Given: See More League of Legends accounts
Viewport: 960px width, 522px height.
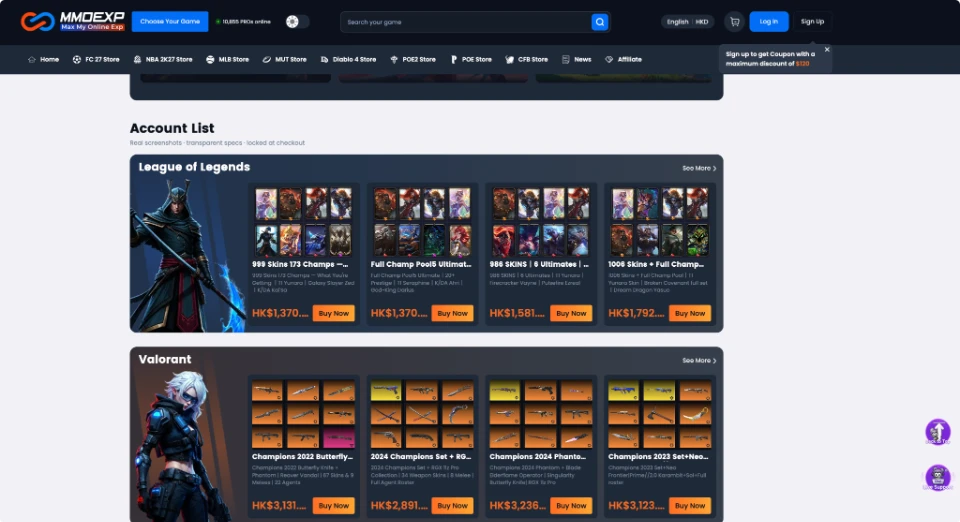Looking at the screenshot, I should coord(699,168).
